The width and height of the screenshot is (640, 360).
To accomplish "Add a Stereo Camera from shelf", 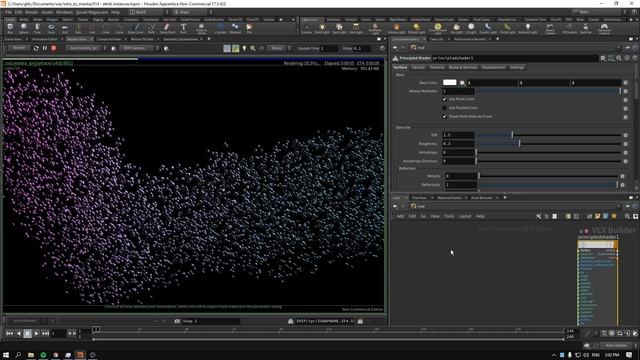I will (550, 28).
